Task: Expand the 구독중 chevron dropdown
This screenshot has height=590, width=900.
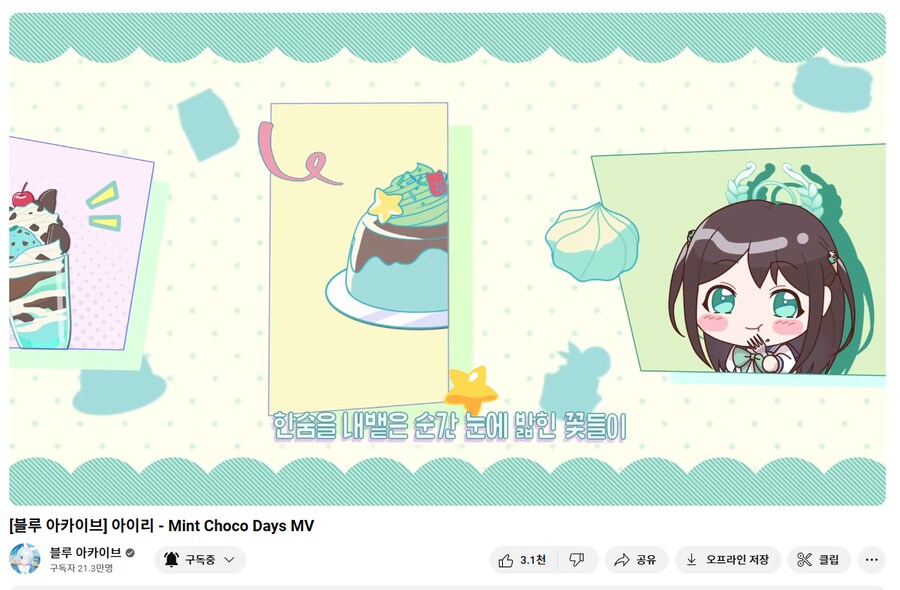Action: point(229,560)
